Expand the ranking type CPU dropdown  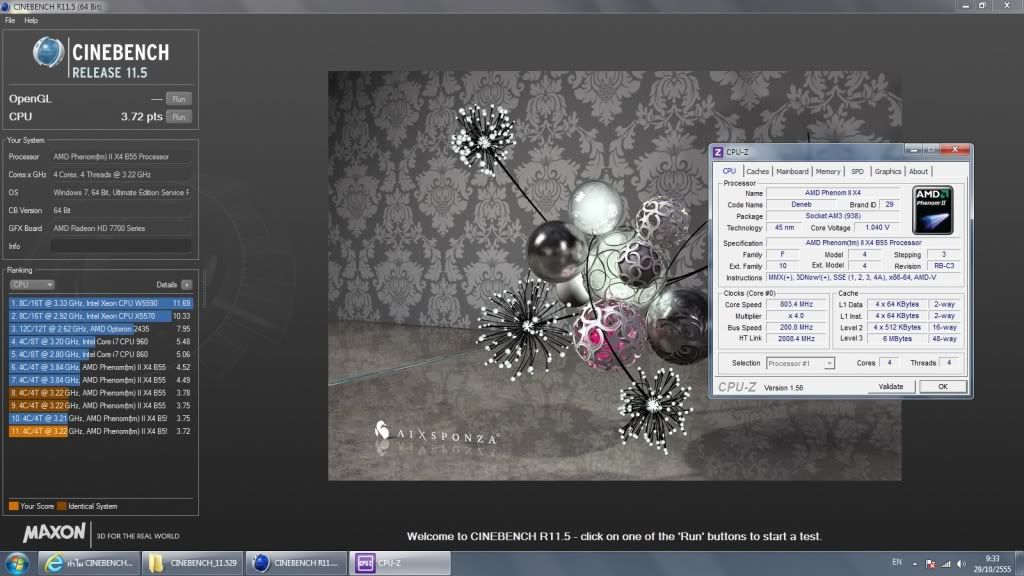click(32, 284)
